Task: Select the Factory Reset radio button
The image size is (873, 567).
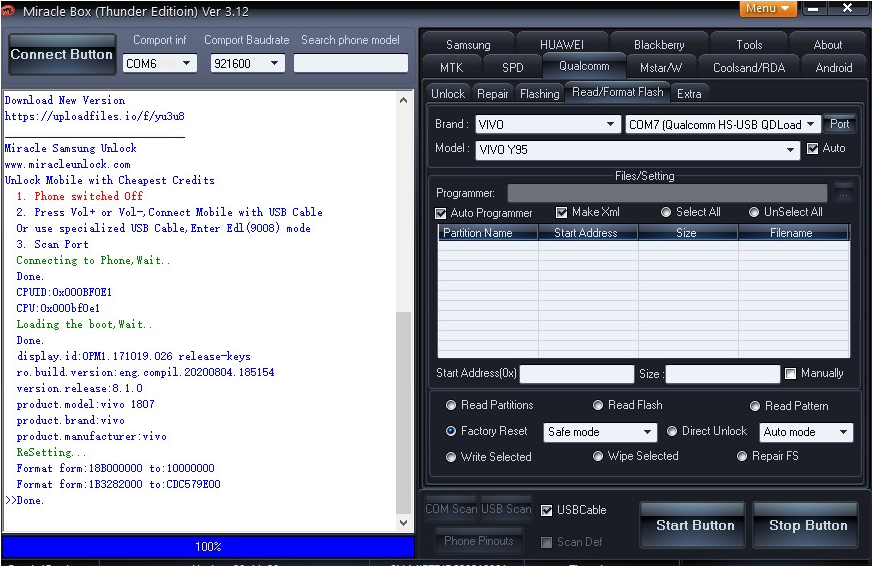Action: (x=451, y=431)
